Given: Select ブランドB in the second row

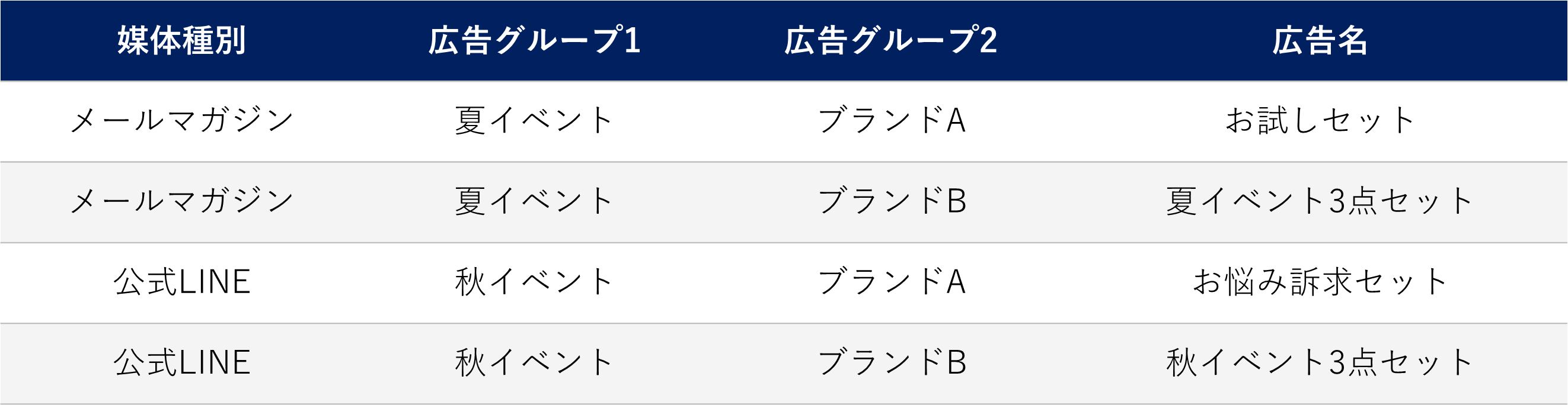Looking at the screenshot, I should pos(891,201).
